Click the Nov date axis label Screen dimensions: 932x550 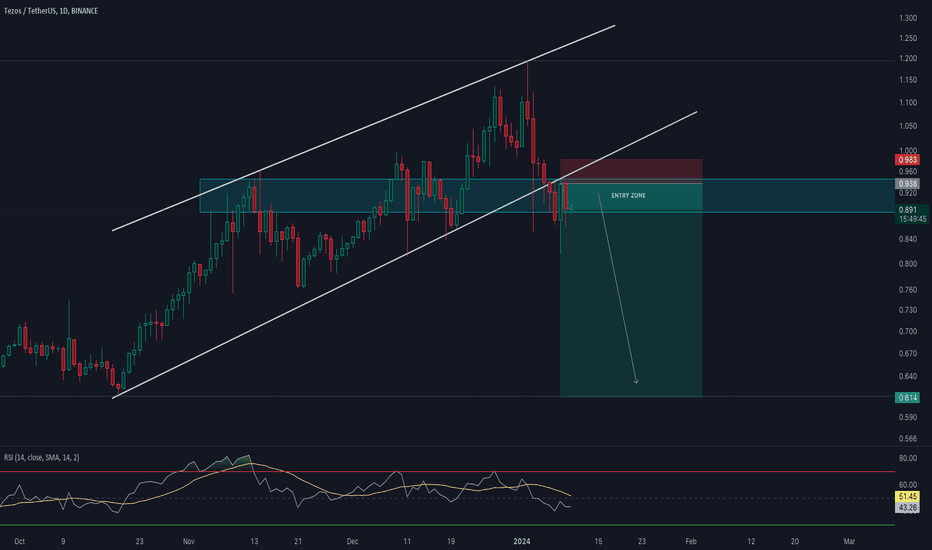click(188, 542)
